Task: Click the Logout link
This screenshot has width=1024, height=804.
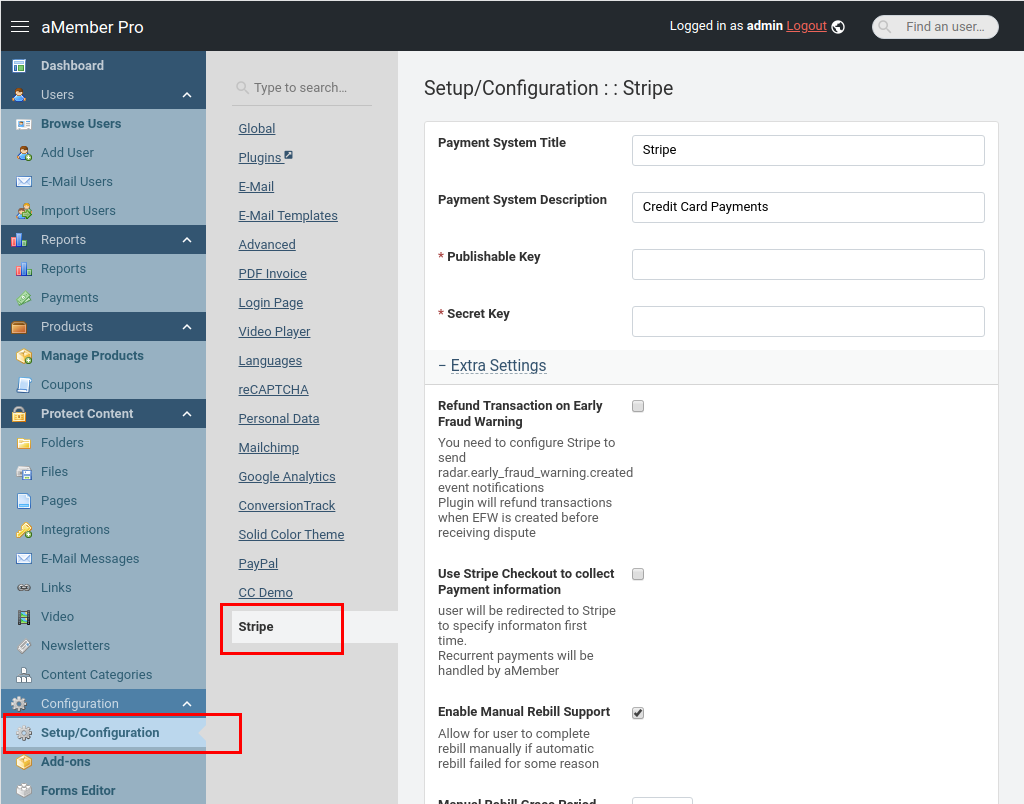Action: click(x=806, y=26)
